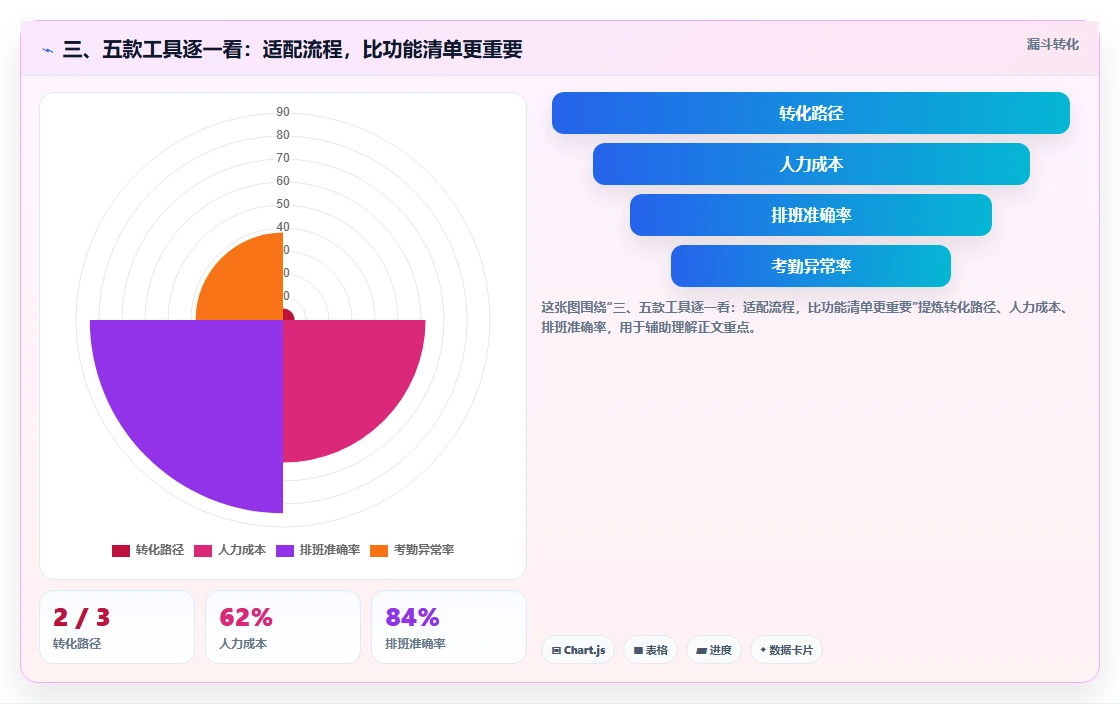Viewport: 1120px width, 704px height.
Task: Toggle the 排班准确率 legend color swatch
Action: click(x=285, y=550)
